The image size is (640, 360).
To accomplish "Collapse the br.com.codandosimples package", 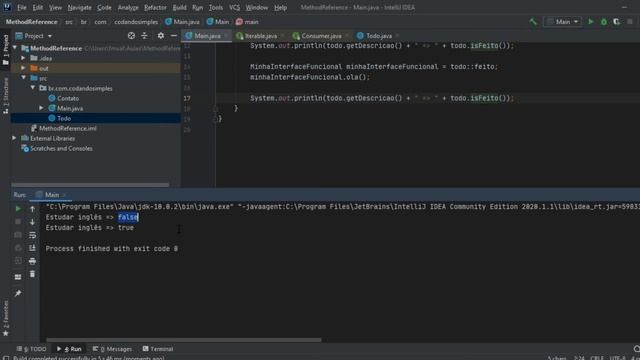I will pos(33,88).
